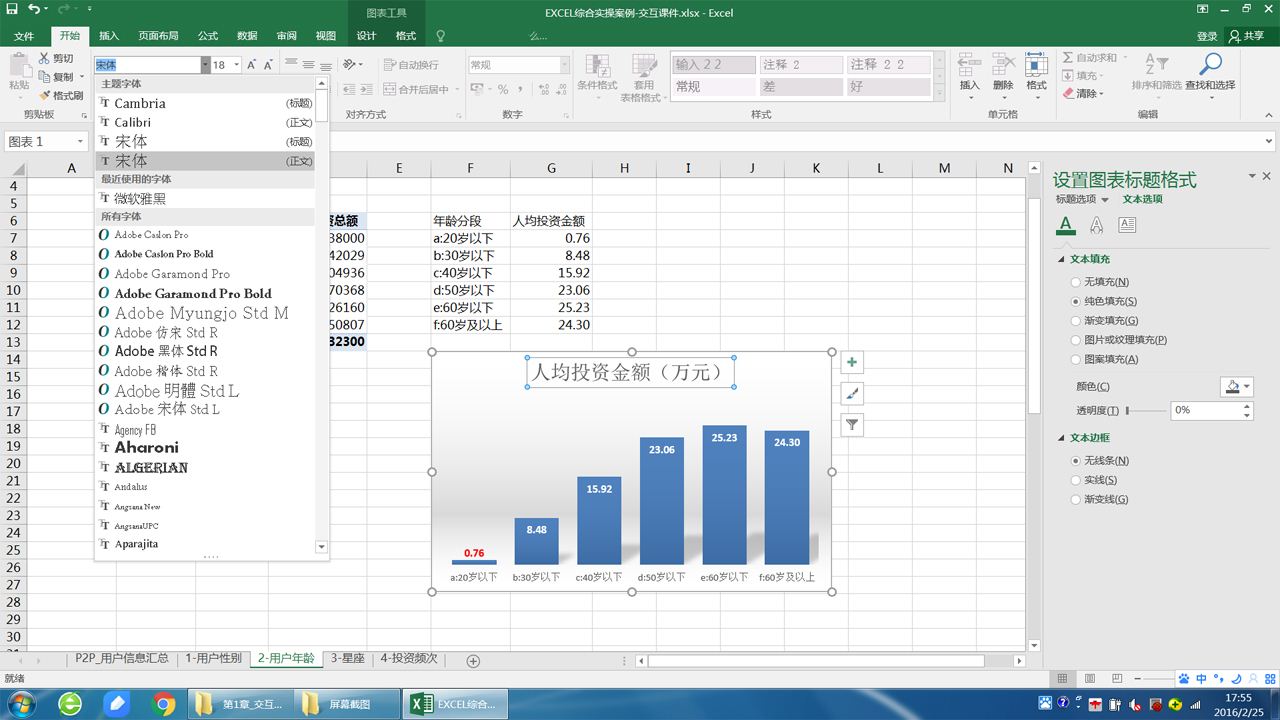Viewport: 1280px width, 720px height.
Task: Click the Chart Filters funnel button
Action: tap(852, 425)
